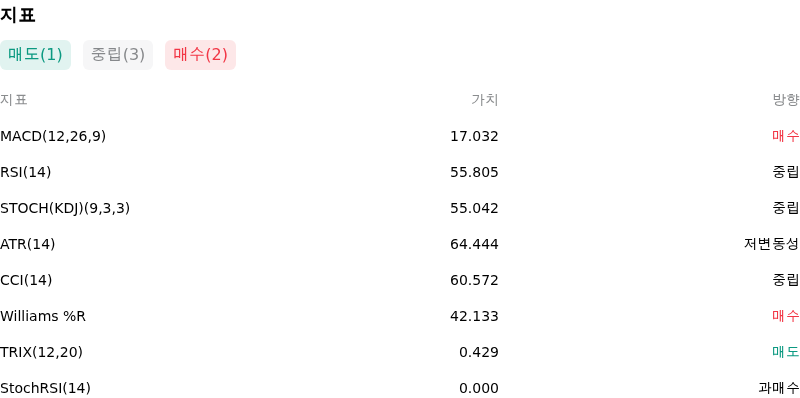Click the red 매수 signal for Williams %R
Viewport: 800px width, 398px height.
[786, 316]
